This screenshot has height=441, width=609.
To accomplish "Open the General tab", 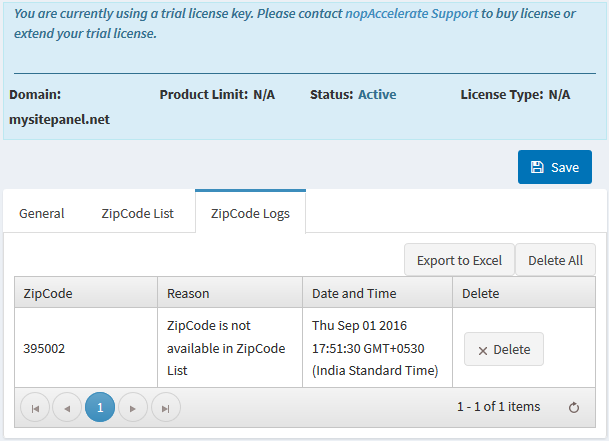I will (x=42, y=213).
